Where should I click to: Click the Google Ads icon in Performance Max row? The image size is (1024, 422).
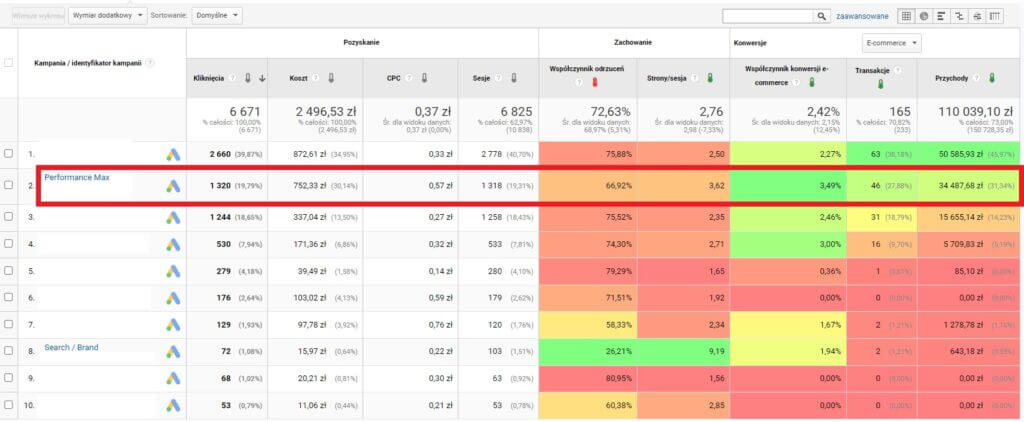[x=173, y=186]
